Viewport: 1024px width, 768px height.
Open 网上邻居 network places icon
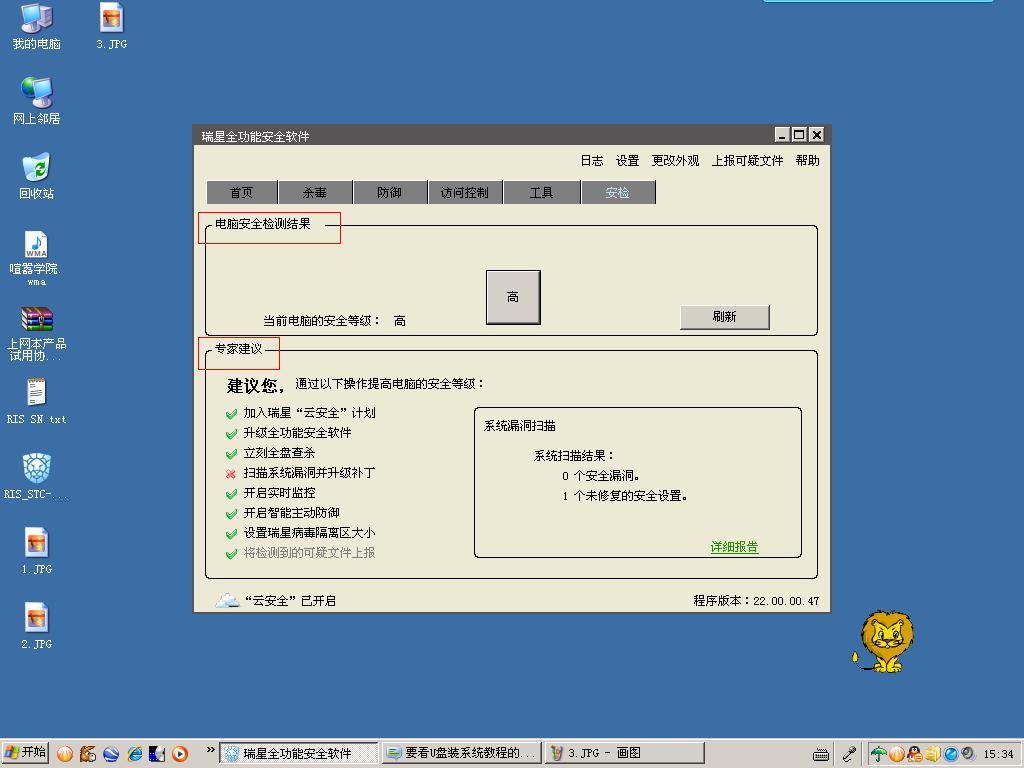37,101
